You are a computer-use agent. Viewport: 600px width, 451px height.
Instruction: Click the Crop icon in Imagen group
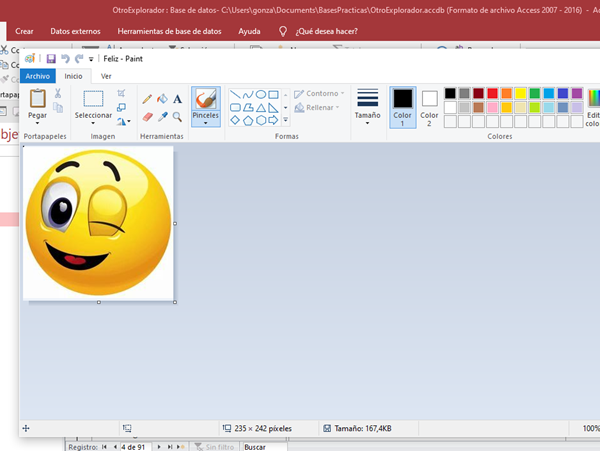(121, 93)
